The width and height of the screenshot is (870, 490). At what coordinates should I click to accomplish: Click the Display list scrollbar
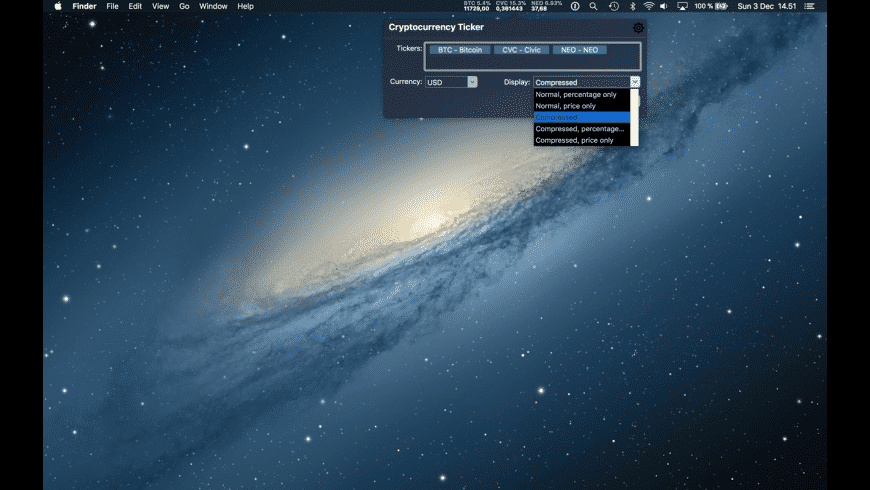[635, 117]
